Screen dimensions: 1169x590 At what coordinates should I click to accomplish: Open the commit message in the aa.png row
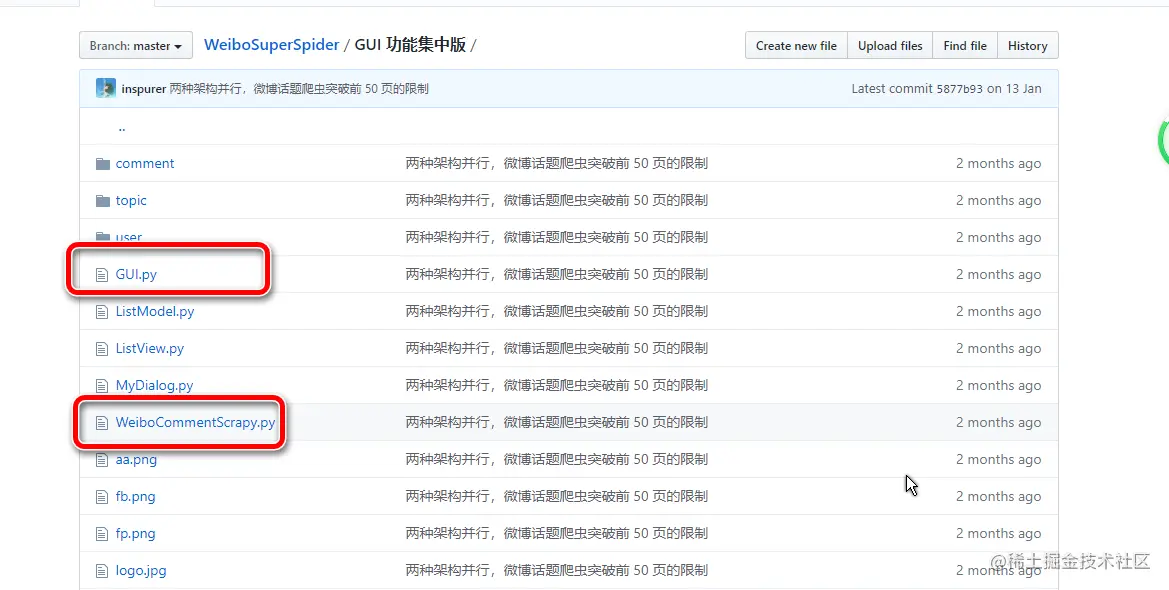pos(557,459)
